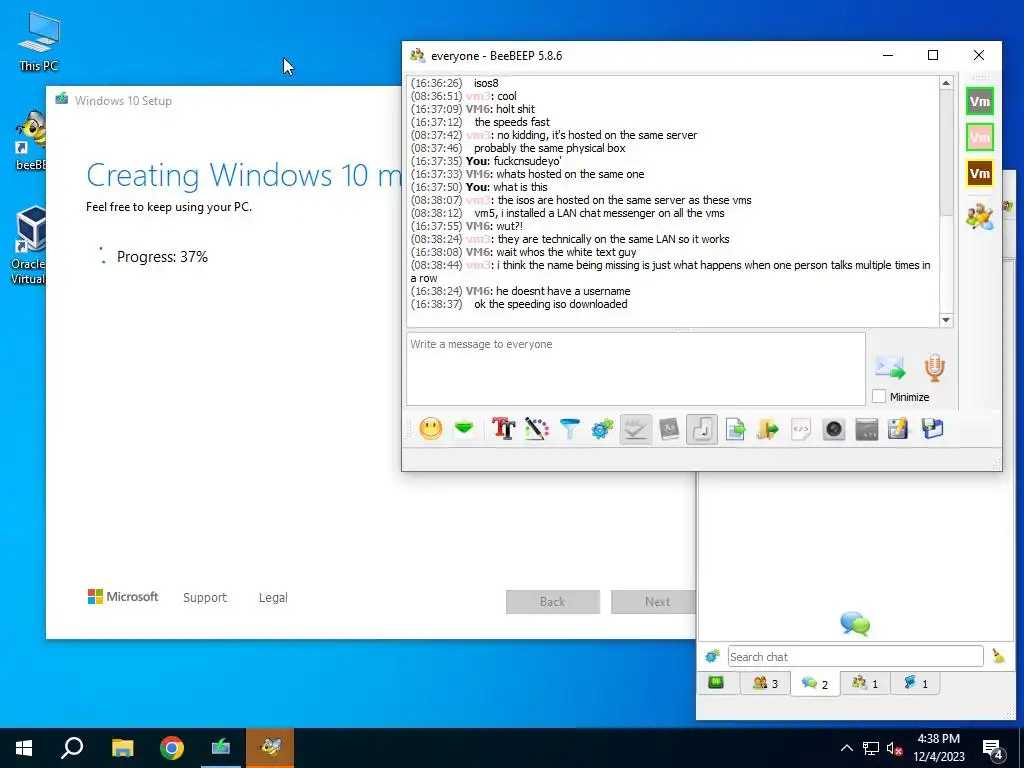Screen dimensions: 1024x768
Task: Click the dark gray window icon
Action: pyautogui.click(x=867, y=429)
